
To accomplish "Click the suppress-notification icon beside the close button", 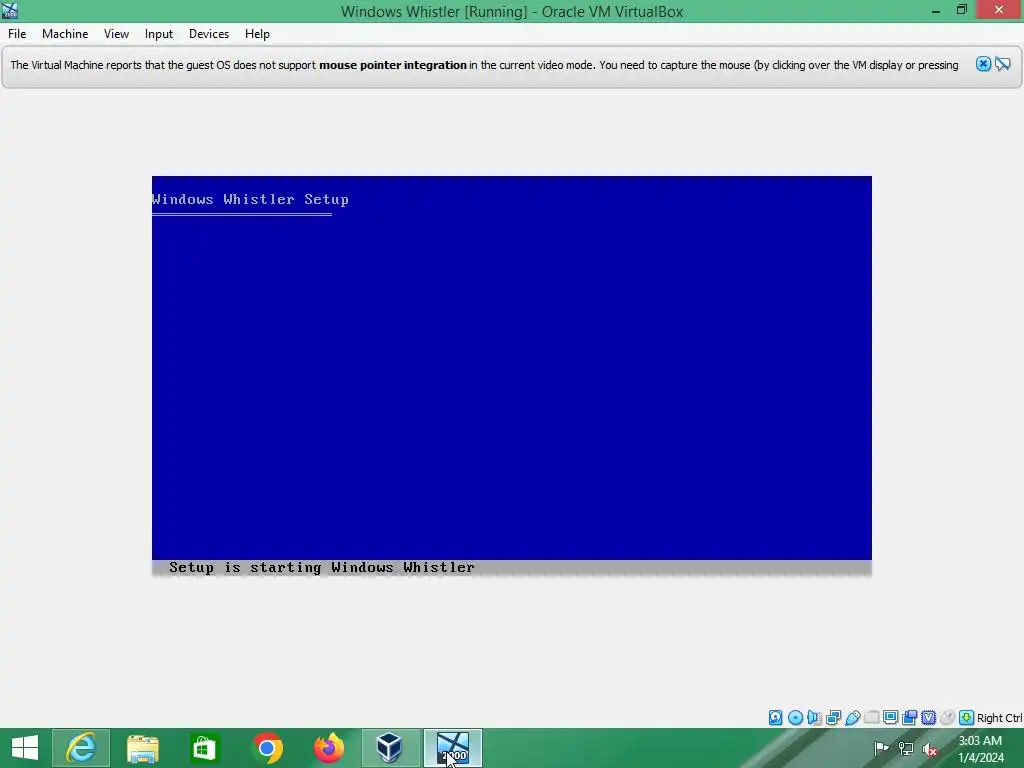I will [1003, 64].
